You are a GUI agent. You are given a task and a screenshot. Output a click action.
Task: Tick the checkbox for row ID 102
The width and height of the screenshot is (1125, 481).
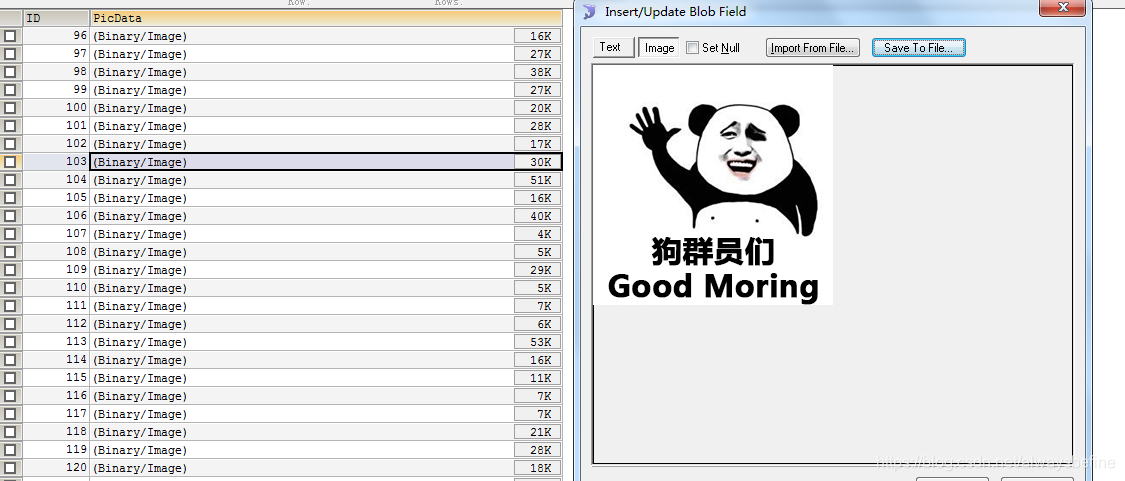pos(10,144)
